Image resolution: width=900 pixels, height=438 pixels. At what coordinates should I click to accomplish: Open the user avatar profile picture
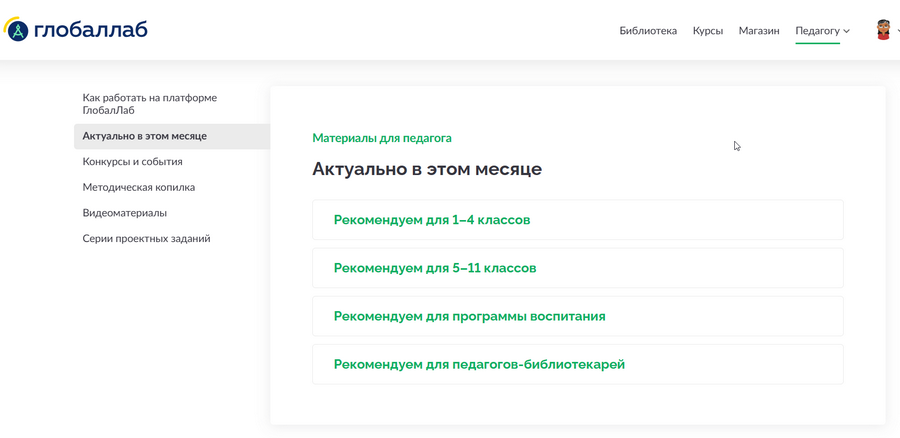[x=883, y=30]
